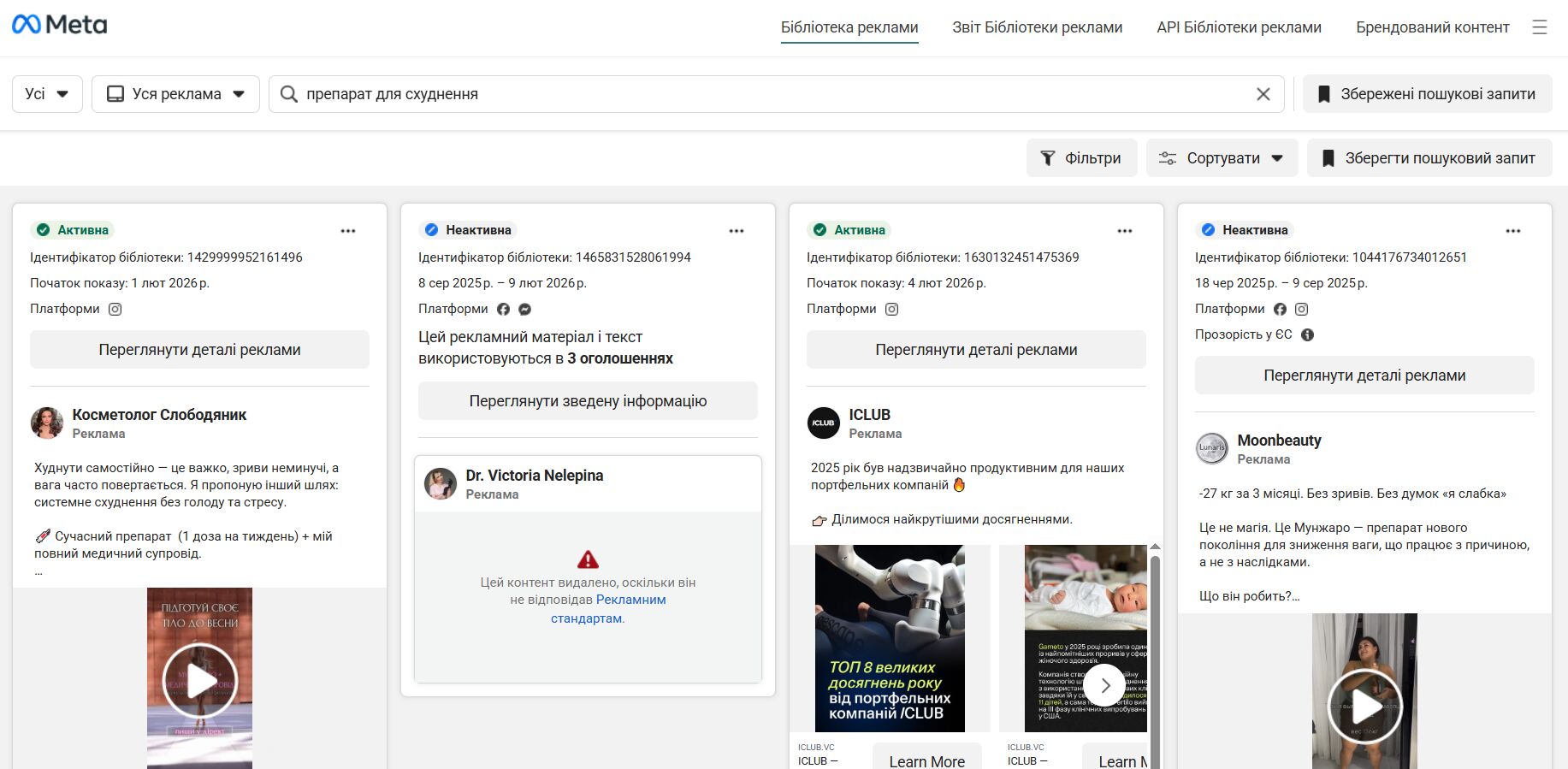1568x769 pixels.
Task: Go to next slide in ICLUB carousel
Action: tap(1105, 685)
